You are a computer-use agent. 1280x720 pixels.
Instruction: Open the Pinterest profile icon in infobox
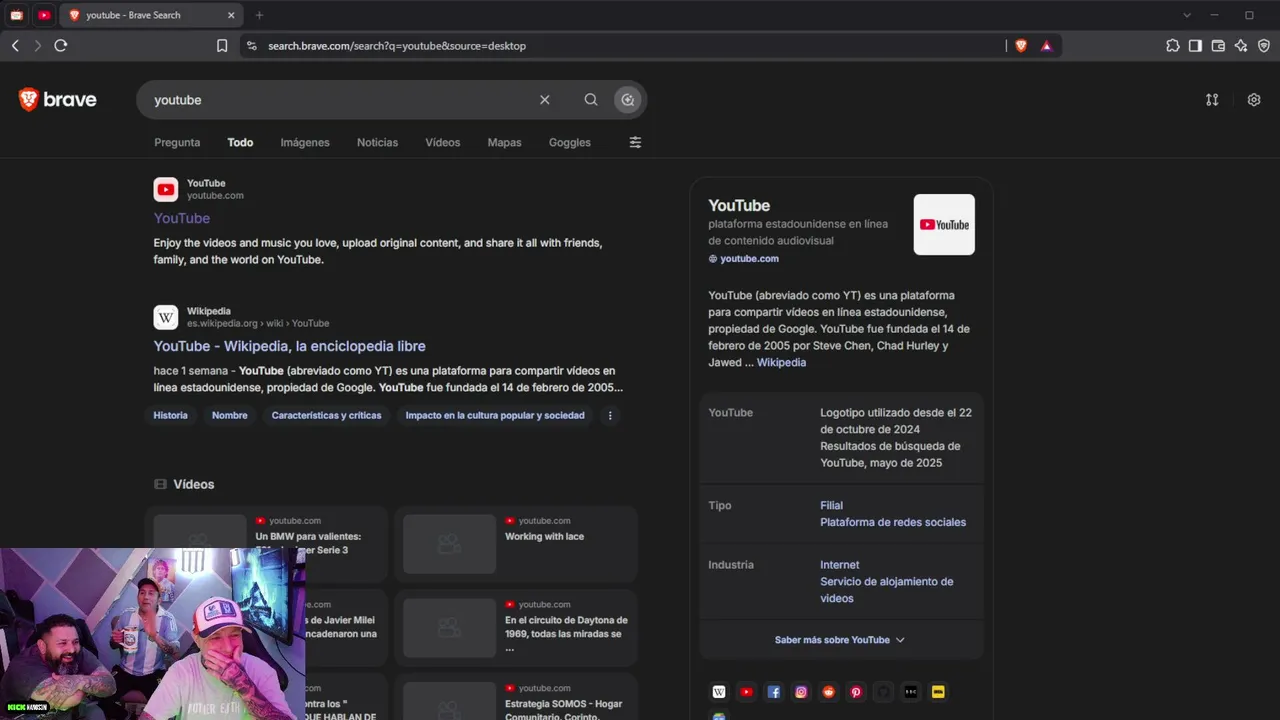tap(856, 692)
